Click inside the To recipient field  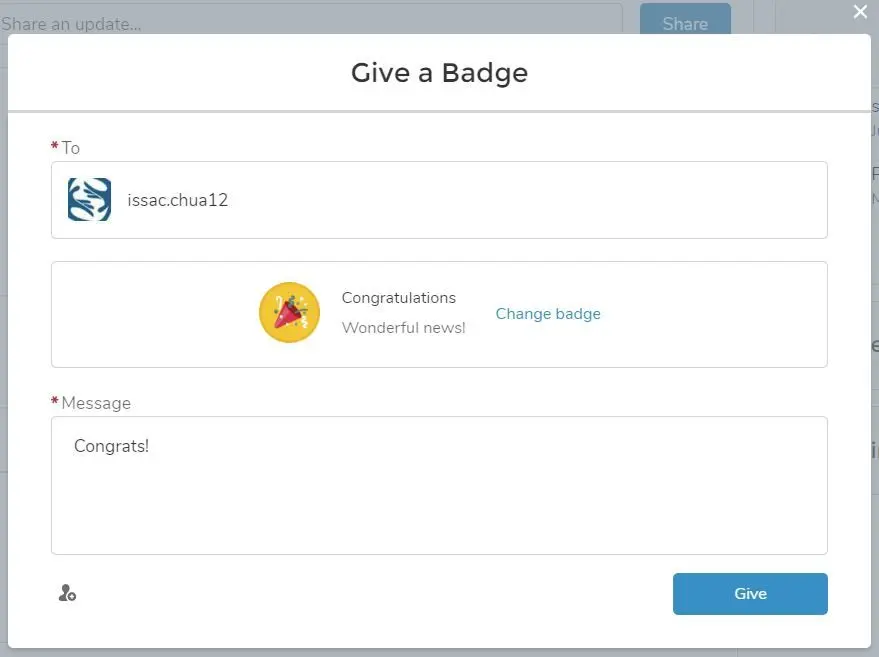(x=439, y=200)
